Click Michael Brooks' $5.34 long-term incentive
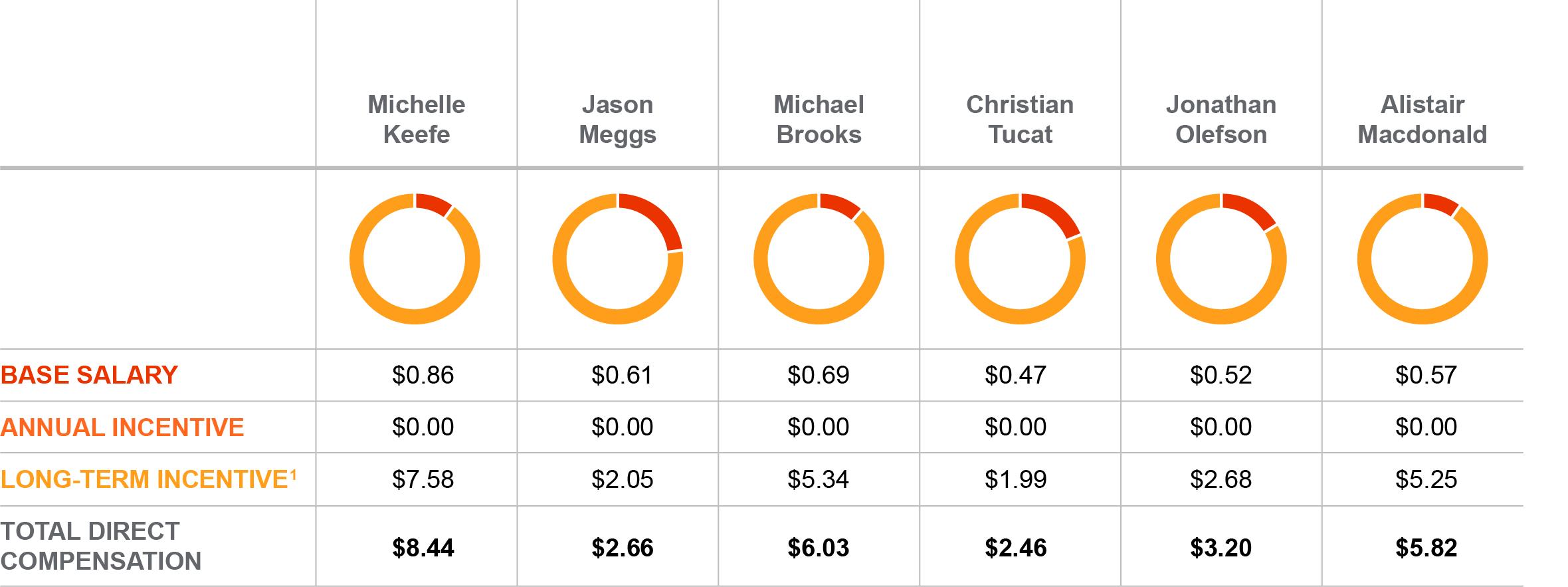This screenshot has height=587, width=1568. coord(819,479)
